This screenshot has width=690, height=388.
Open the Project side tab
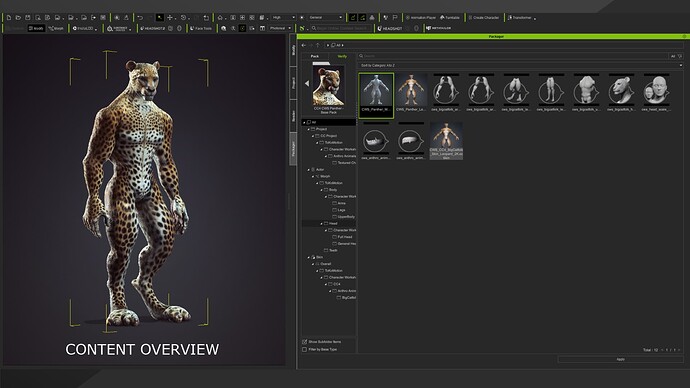coord(293,83)
